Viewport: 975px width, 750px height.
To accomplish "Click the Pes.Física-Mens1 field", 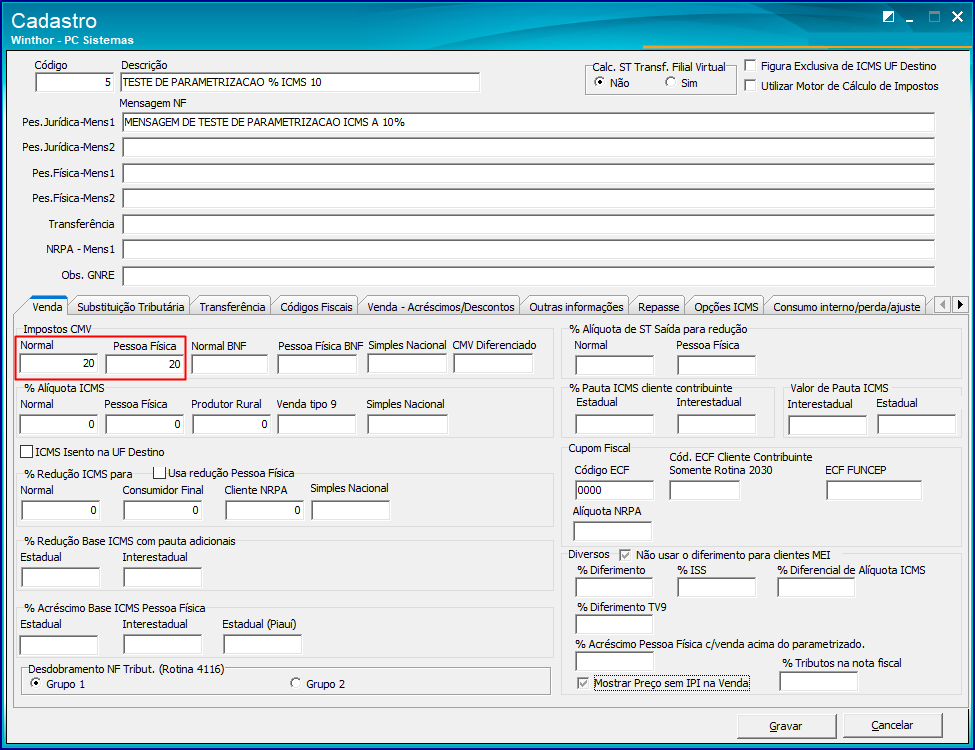I will click(x=529, y=173).
